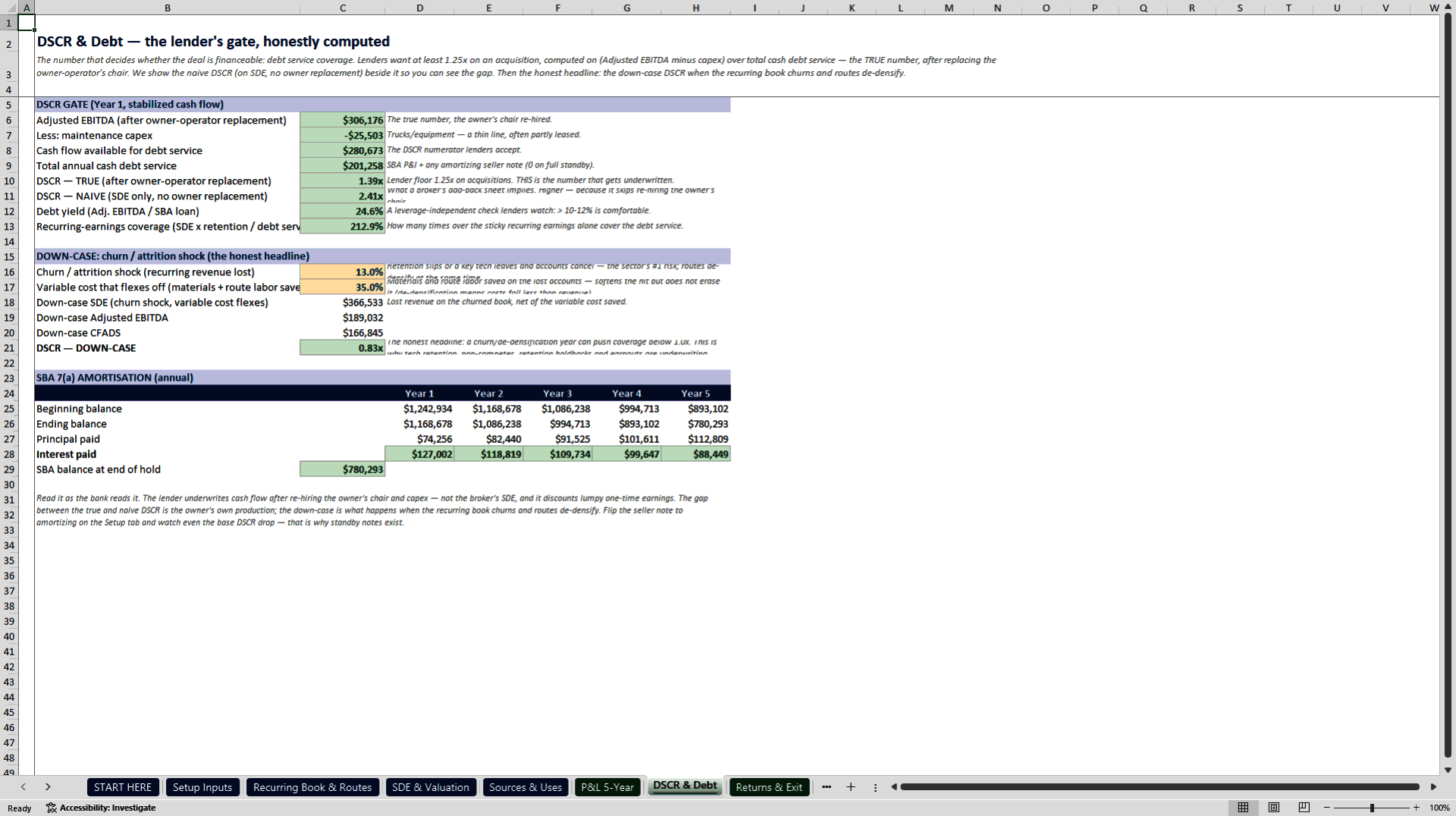The height and width of the screenshot is (816, 1456).
Task: Select the DOWN-CASE churn section header
Action: coord(382,256)
